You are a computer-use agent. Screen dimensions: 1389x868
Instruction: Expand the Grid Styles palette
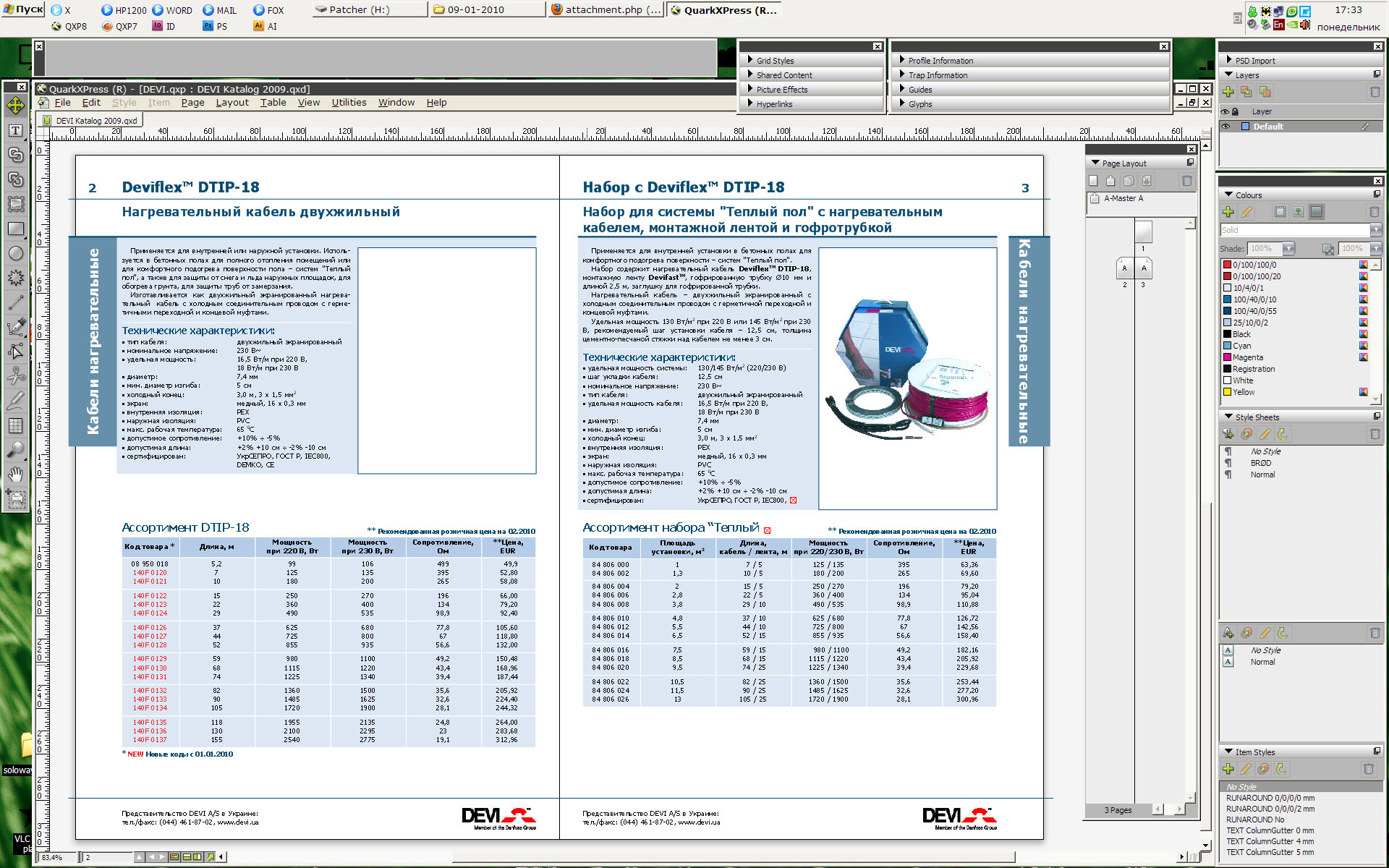coord(750,60)
